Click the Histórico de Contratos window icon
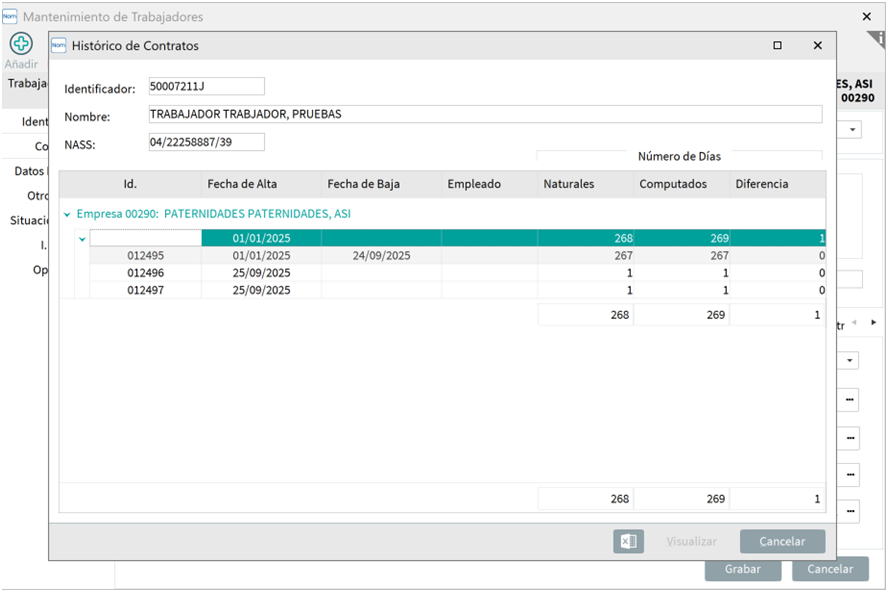The image size is (888, 592). tap(59, 45)
